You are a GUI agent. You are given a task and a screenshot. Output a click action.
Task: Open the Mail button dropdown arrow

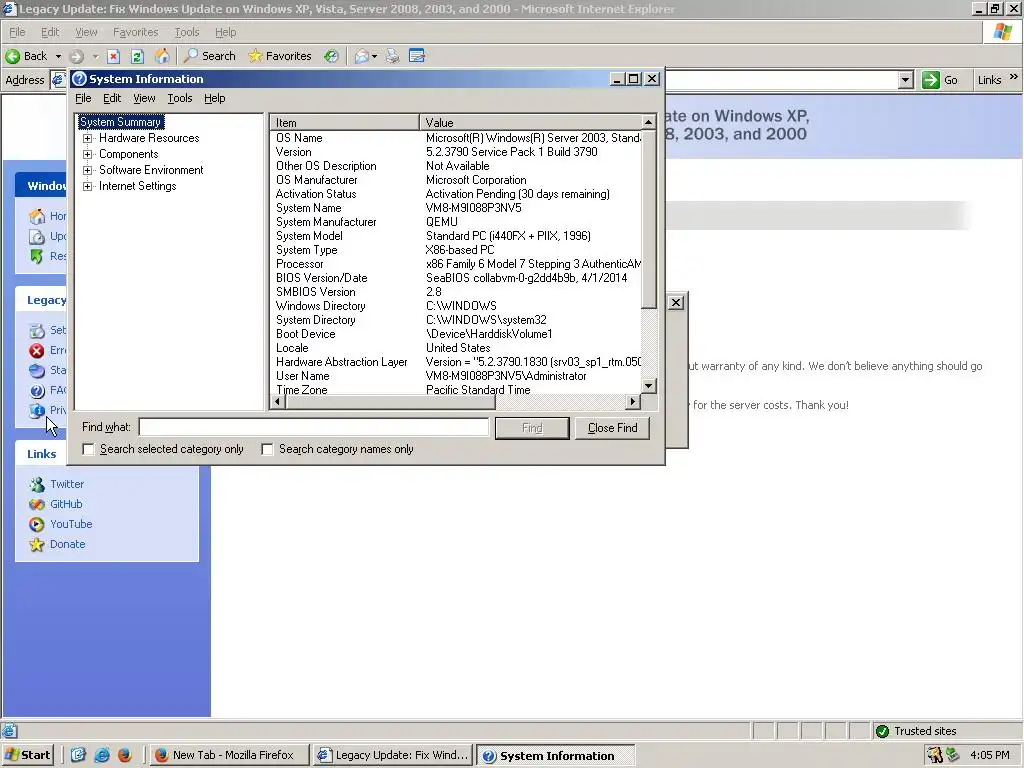click(x=374, y=56)
